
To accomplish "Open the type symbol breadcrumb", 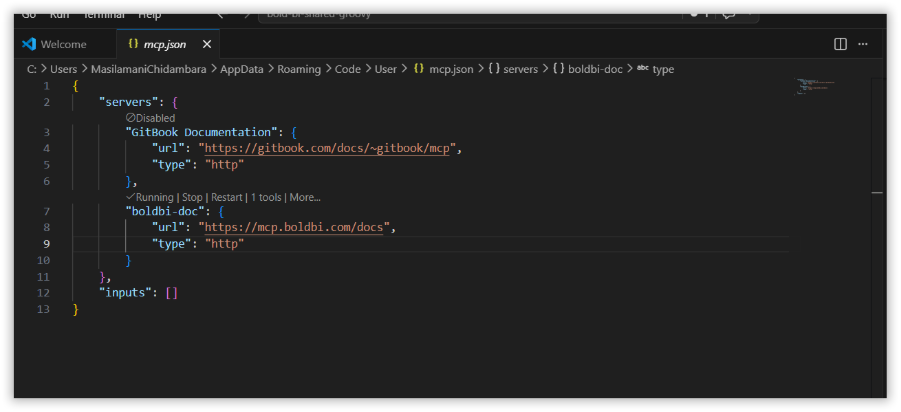I will (x=656, y=69).
